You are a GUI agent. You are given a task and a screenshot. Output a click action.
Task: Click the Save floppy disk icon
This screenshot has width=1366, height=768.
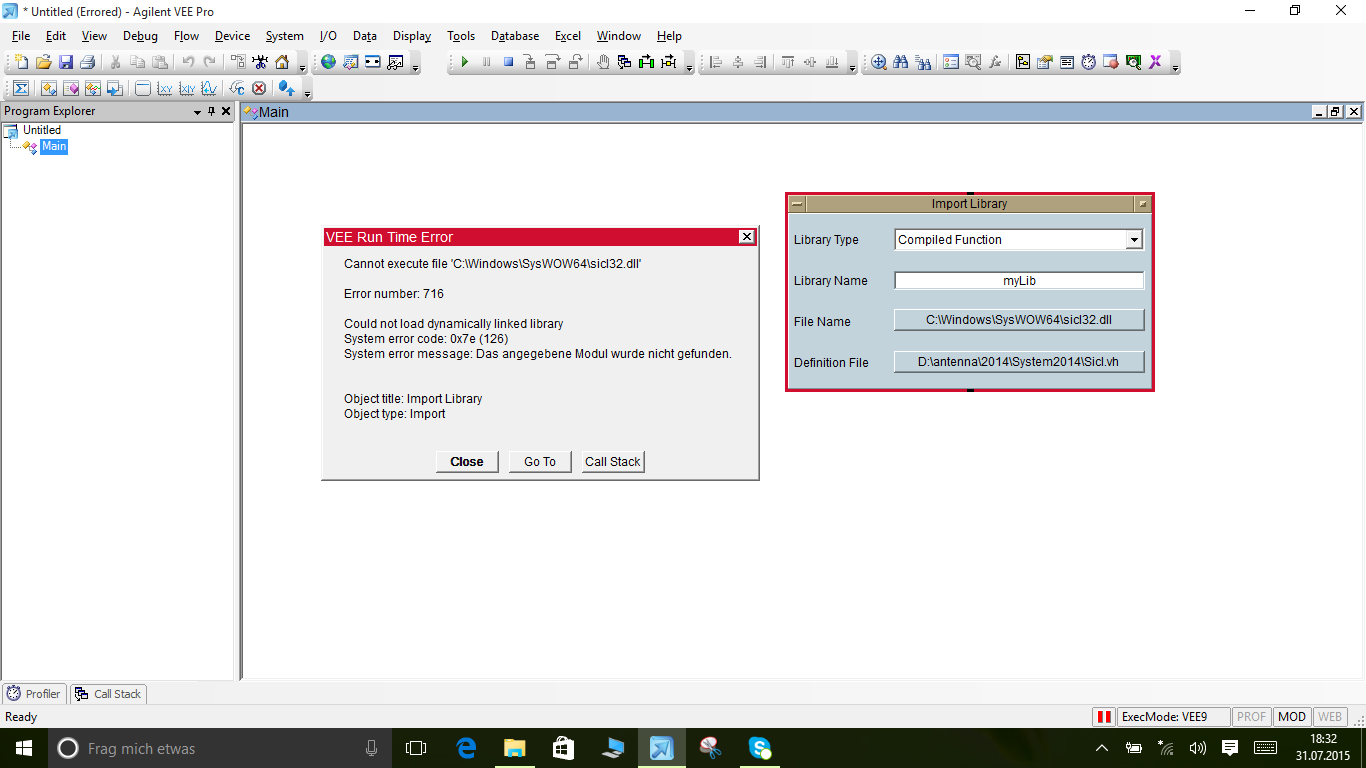(x=66, y=62)
